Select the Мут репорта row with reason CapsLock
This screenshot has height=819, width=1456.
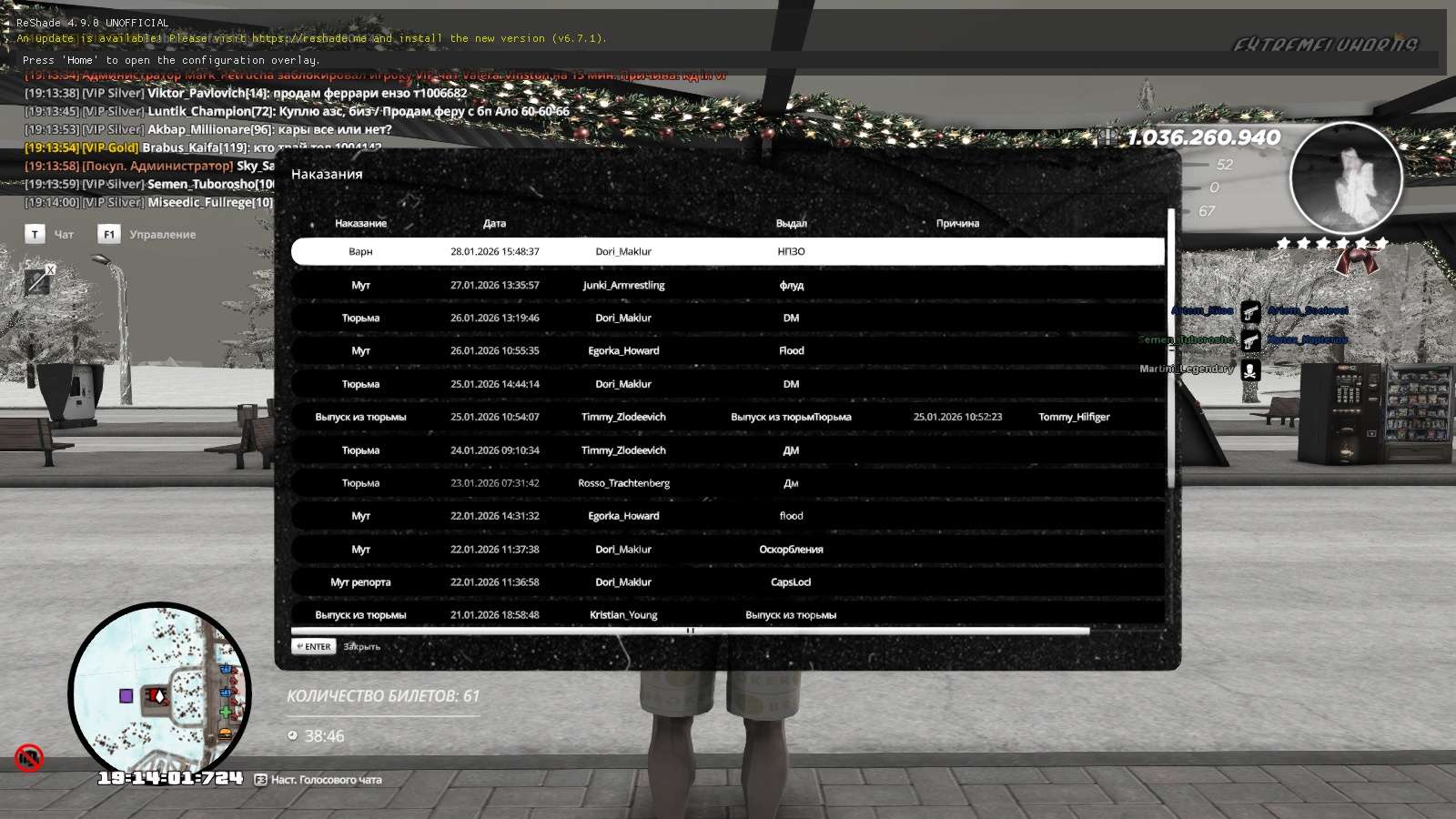pyautogui.click(x=727, y=582)
